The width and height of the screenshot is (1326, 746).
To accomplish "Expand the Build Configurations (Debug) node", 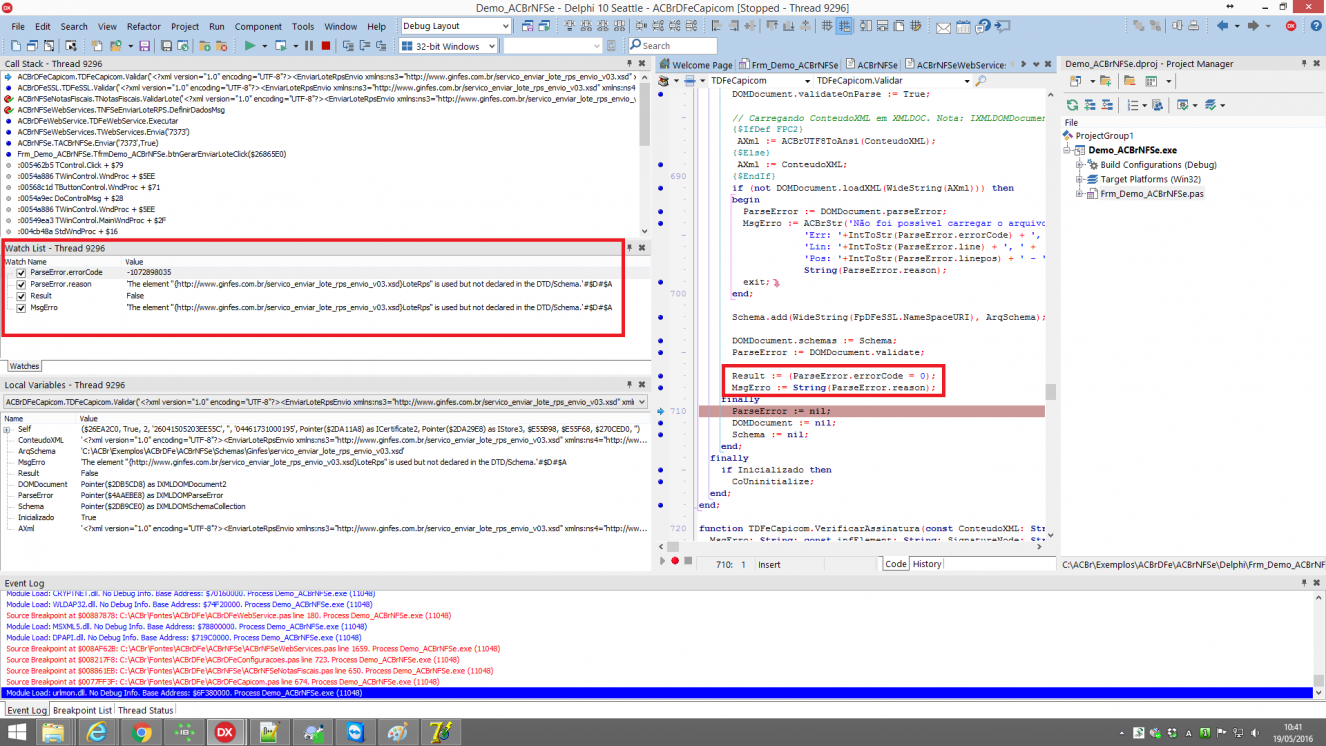I will (x=1080, y=165).
